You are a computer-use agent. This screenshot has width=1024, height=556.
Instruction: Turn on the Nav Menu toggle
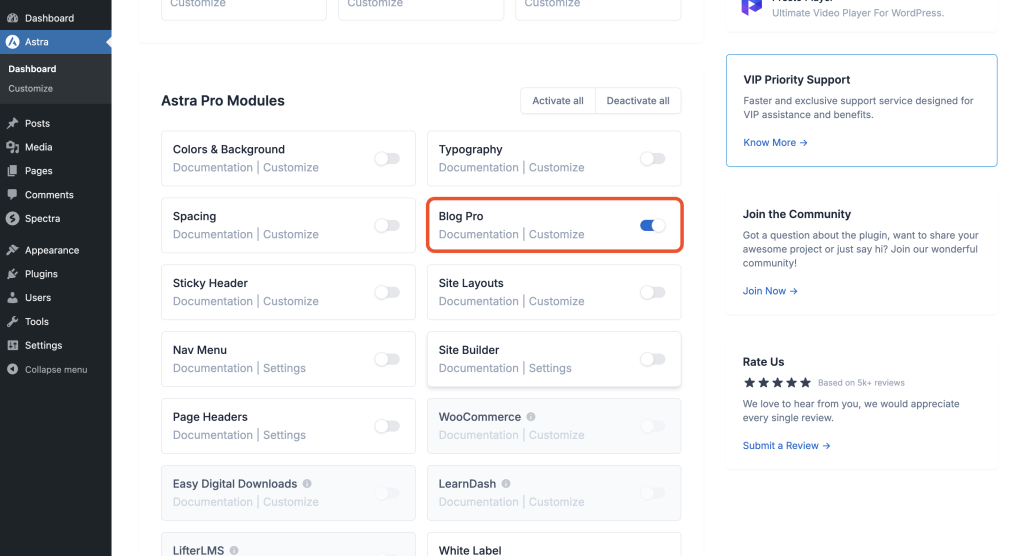387,359
